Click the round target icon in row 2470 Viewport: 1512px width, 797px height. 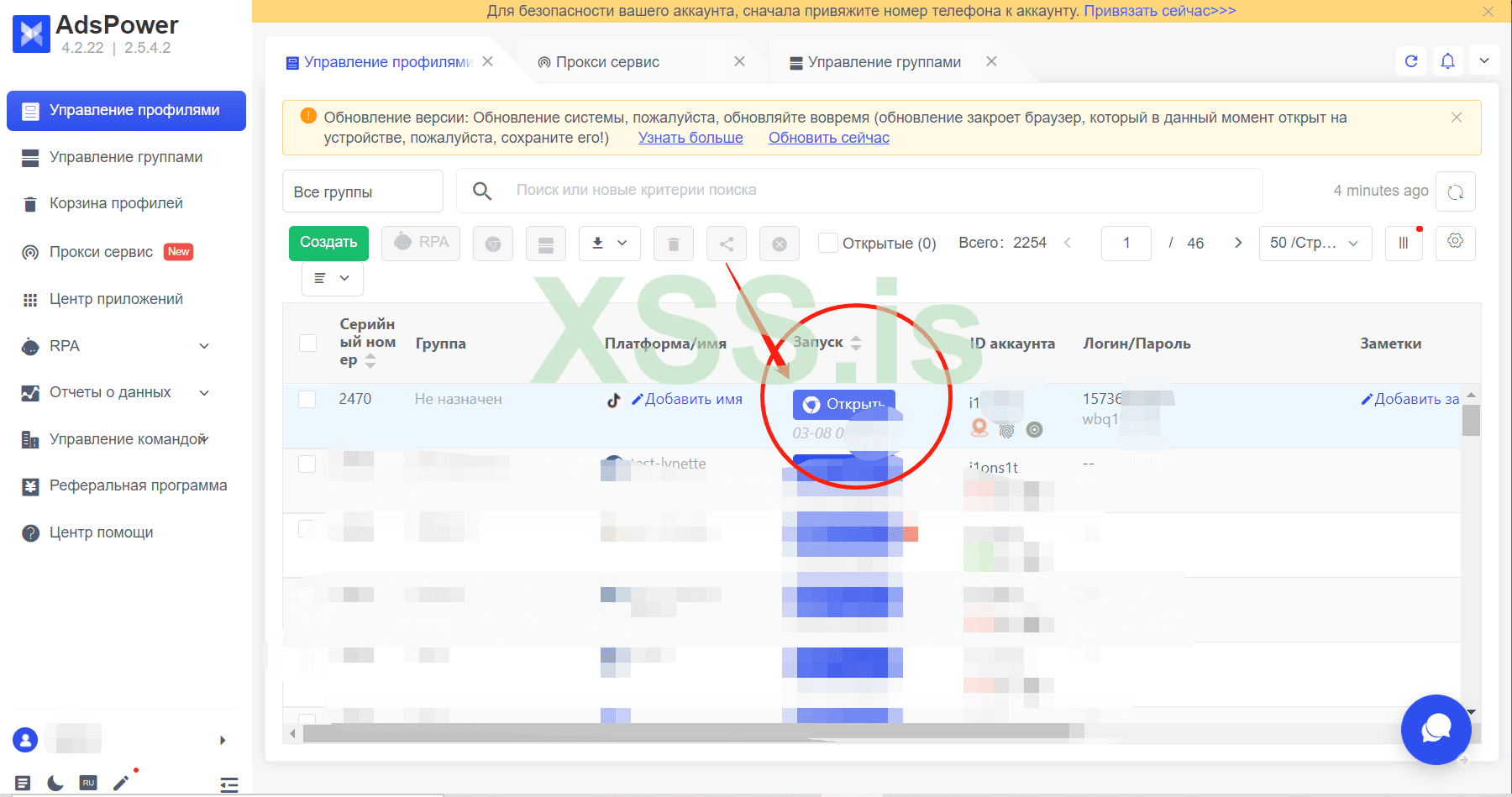tap(1035, 430)
